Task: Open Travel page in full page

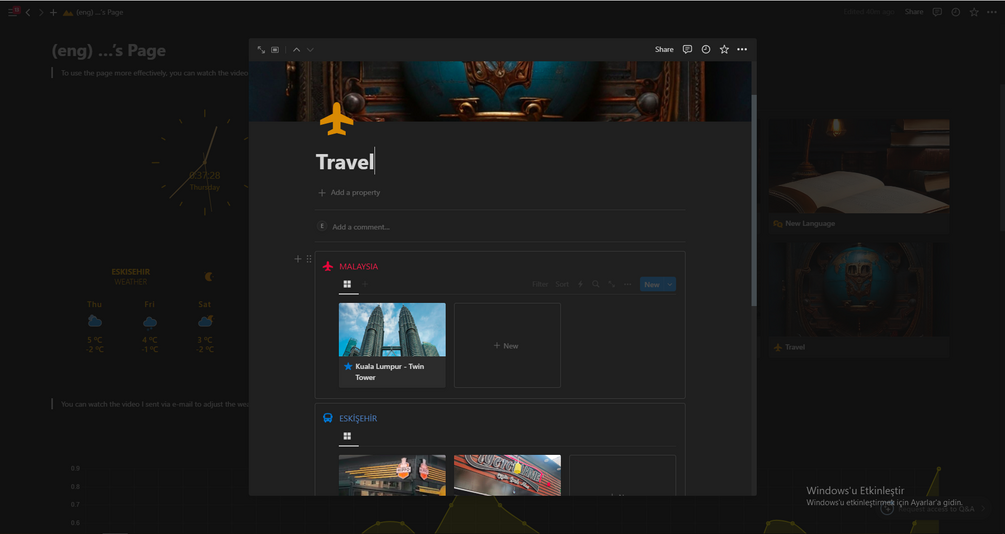Action: (x=261, y=49)
